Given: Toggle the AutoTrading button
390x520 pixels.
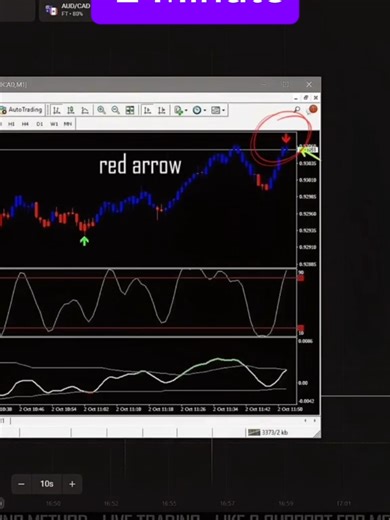Looking at the screenshot, I should coord(22,110).
